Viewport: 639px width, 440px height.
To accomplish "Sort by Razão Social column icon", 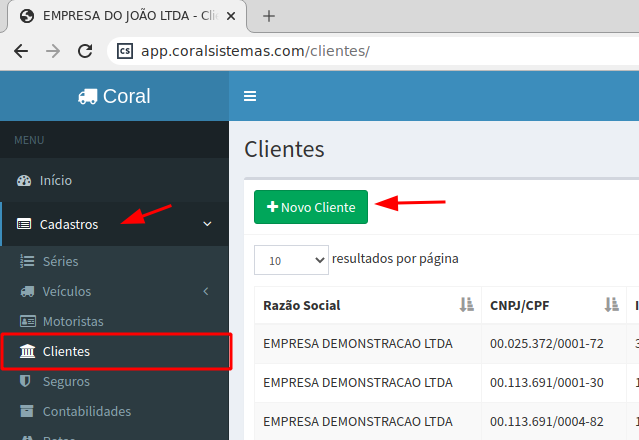I will click(x=465, y=305).
